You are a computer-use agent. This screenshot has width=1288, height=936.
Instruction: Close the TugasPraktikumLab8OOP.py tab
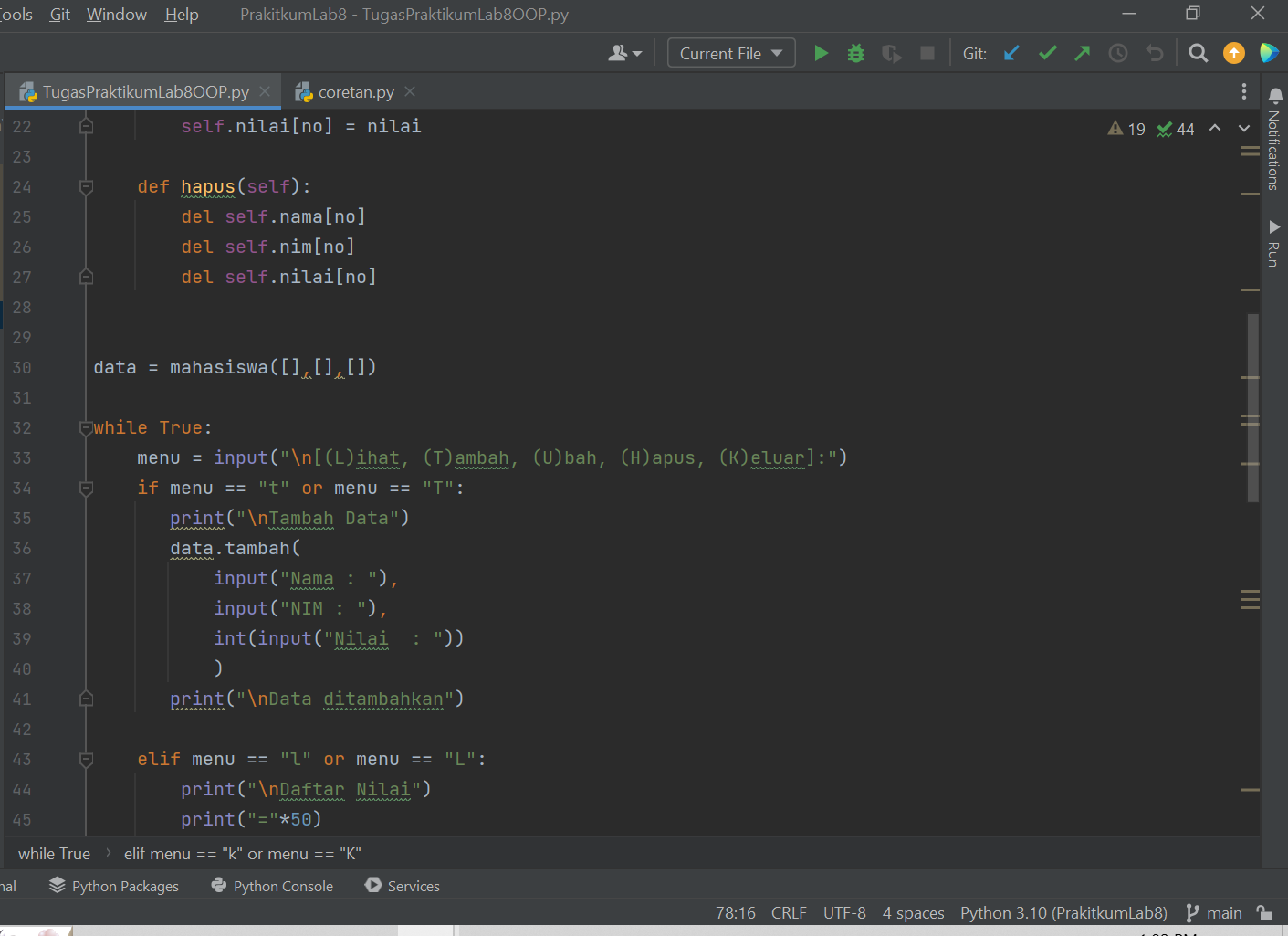[265, 91]
